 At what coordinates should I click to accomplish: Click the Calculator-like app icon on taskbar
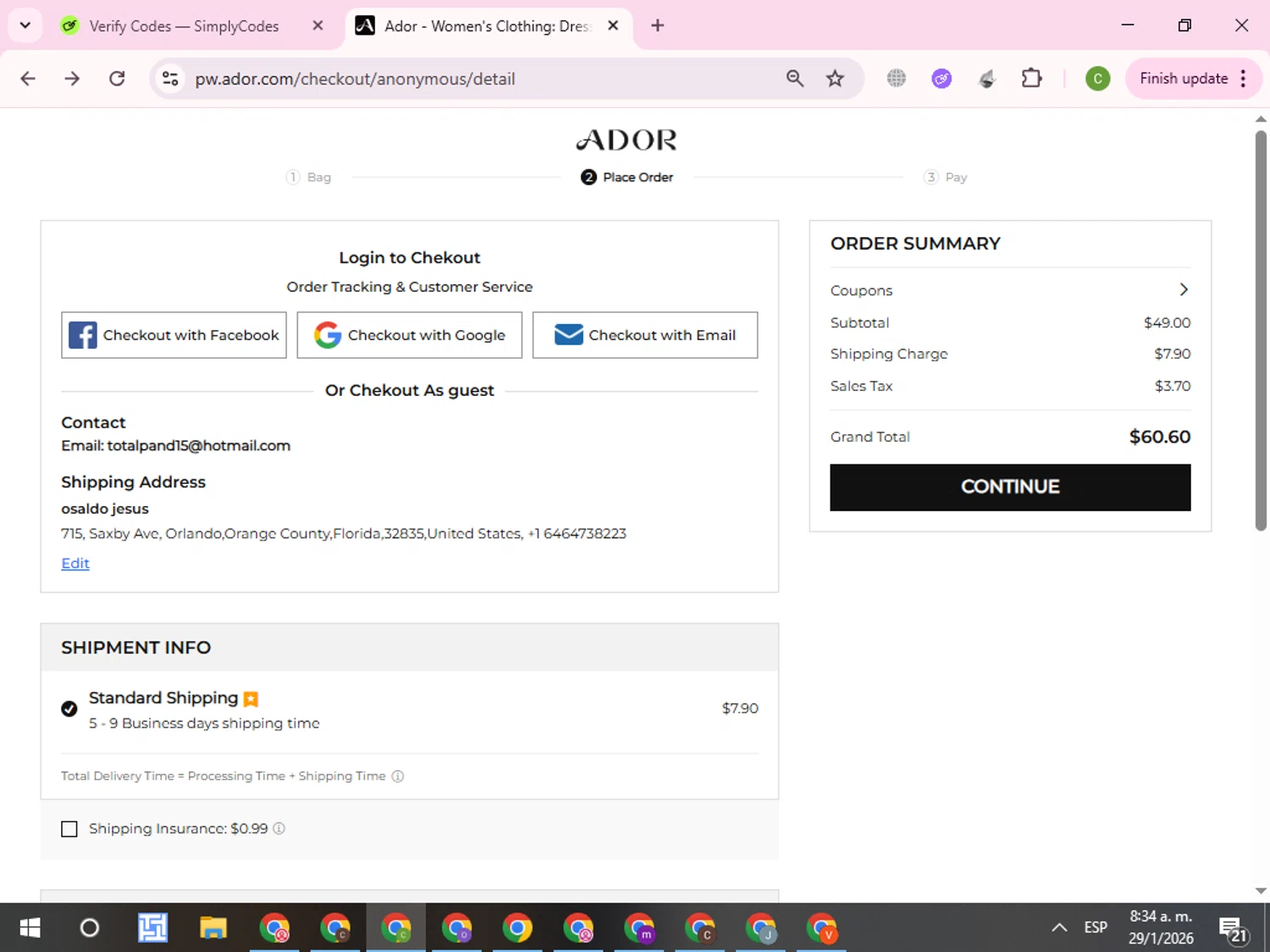click(152, 927)
